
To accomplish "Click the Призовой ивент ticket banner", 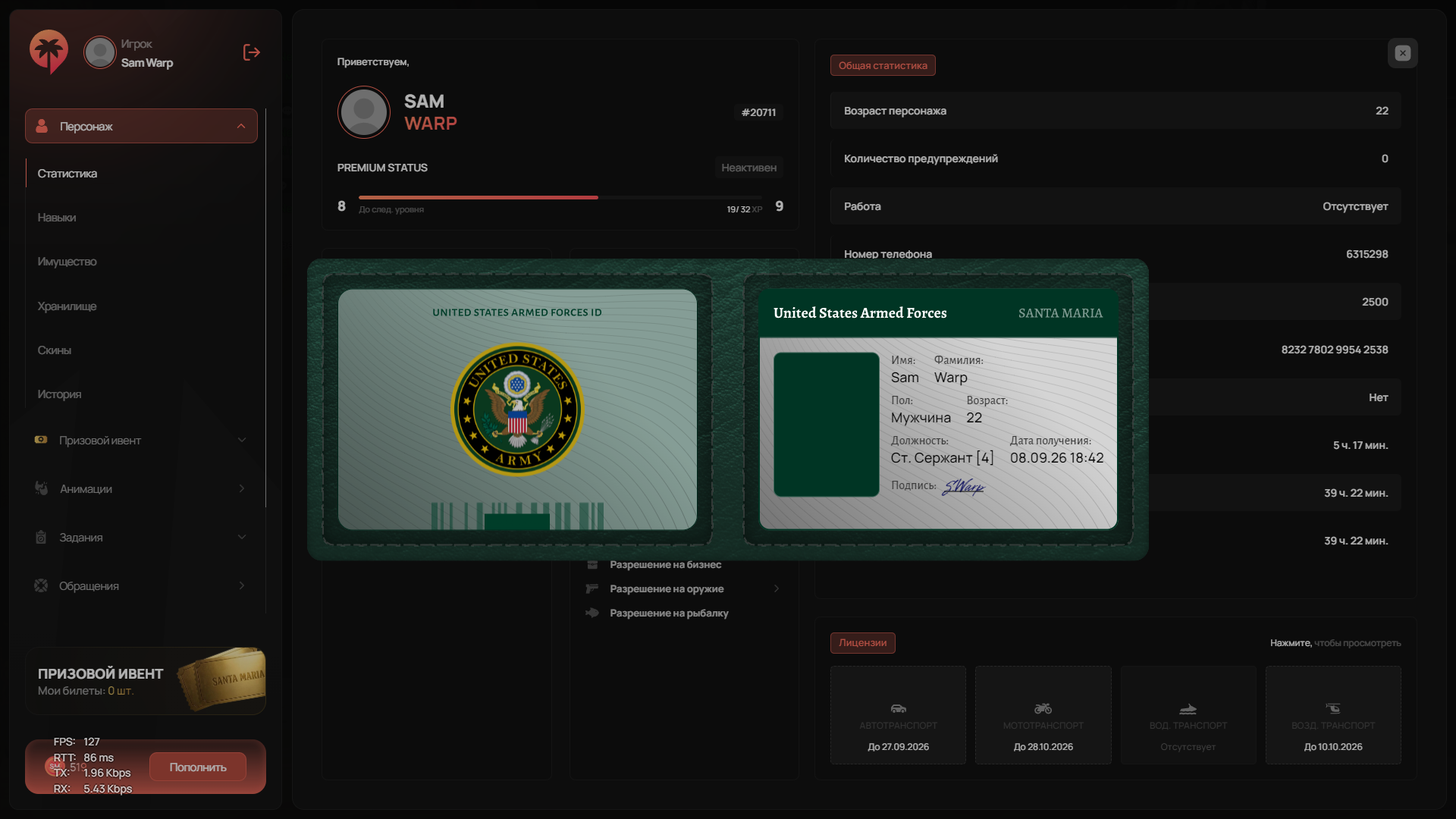I will [x=146, y=680].
